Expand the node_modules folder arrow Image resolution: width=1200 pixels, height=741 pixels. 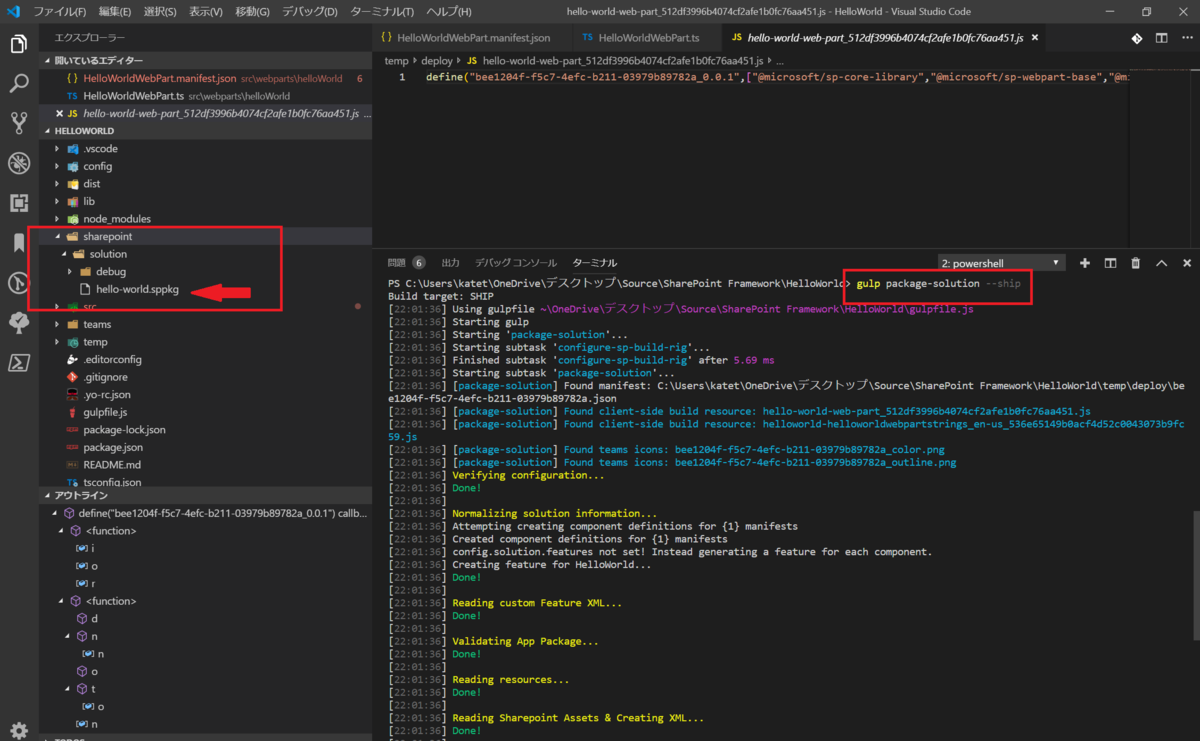click(x=57, y=219)
